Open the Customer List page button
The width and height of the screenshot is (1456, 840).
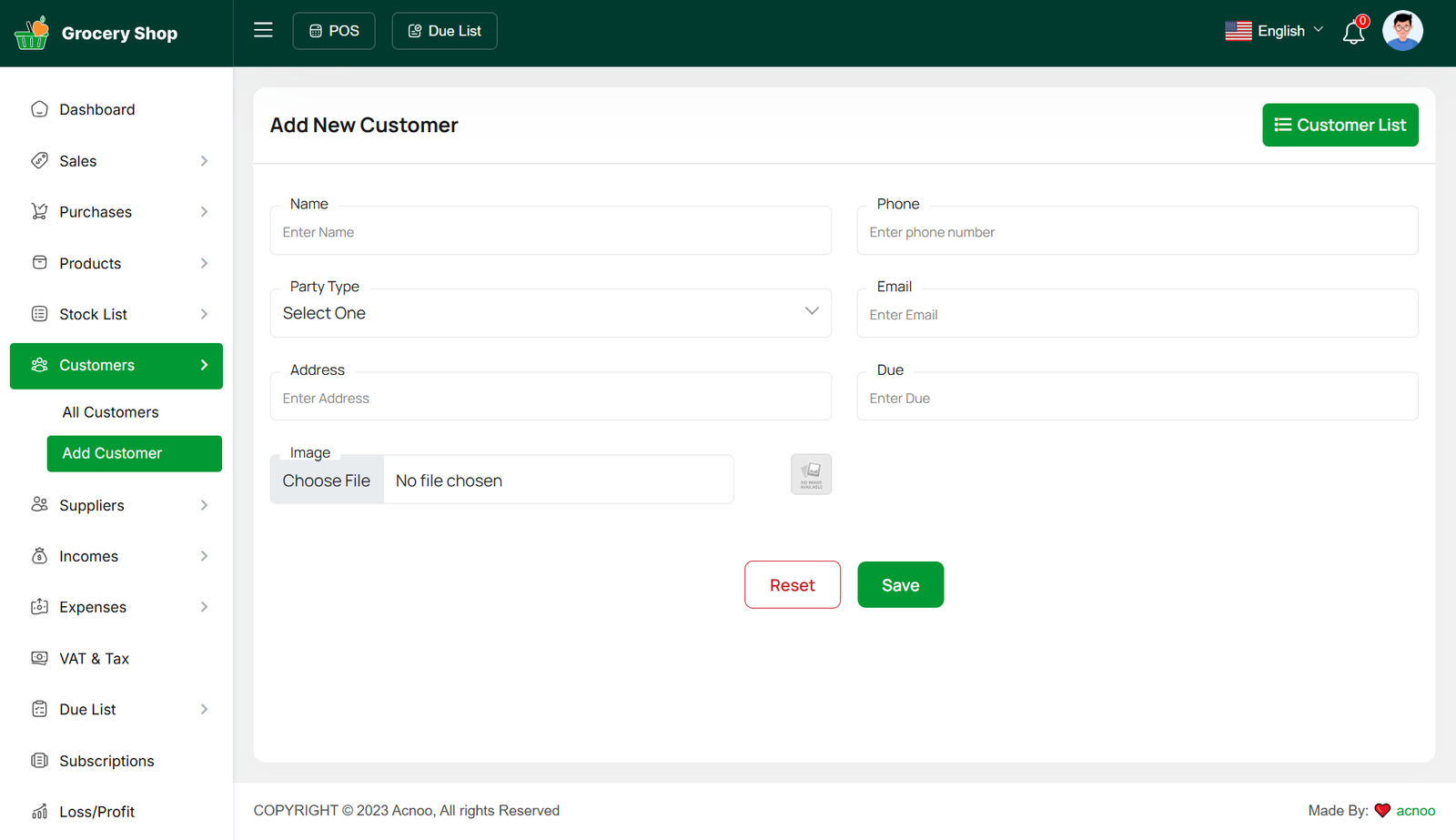click(x=1340, y=125)
